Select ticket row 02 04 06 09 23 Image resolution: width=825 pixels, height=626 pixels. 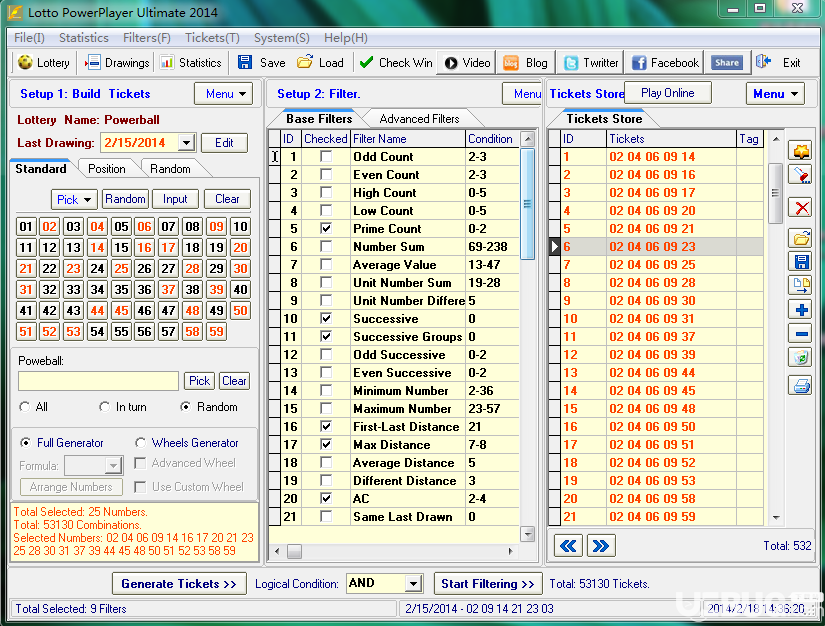tap(656, 247)
